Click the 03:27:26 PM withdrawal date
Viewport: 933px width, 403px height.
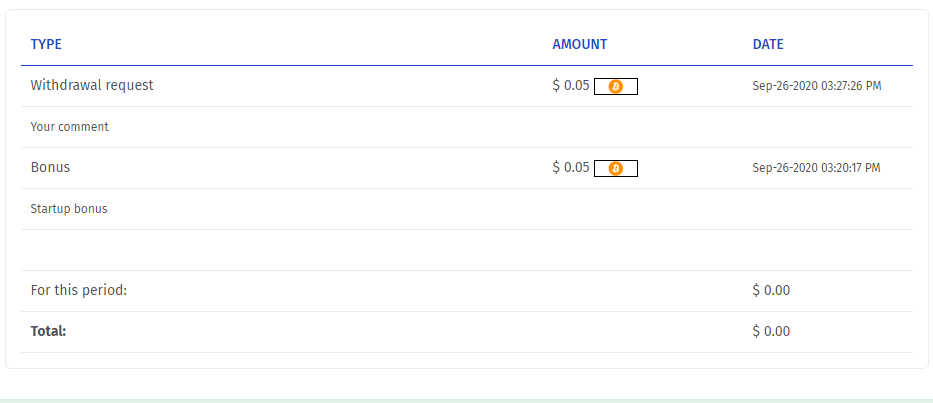(x=817, y=86)
